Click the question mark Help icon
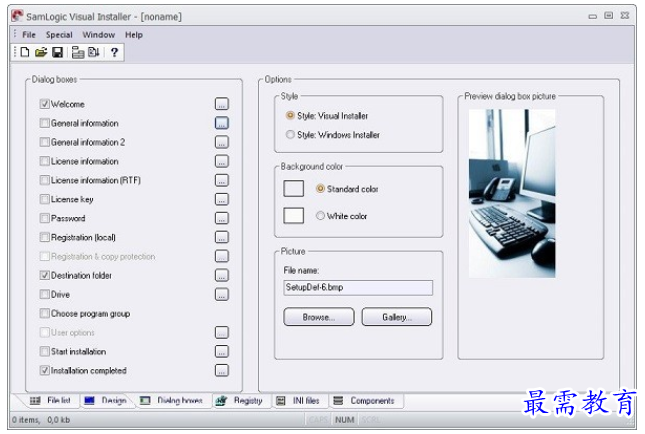Screen dimensions: 645x434 click(114, 52)
